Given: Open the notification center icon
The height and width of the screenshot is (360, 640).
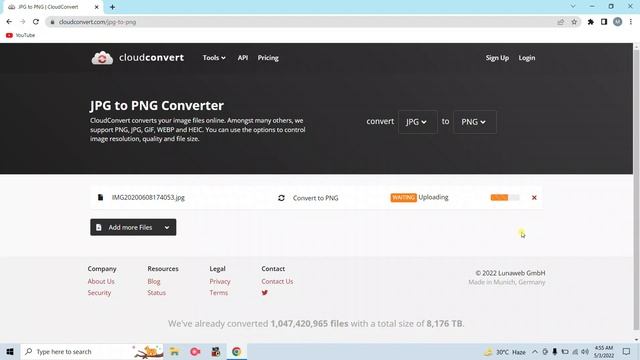Looking at the screenshot, I should (x=627, y=351).
